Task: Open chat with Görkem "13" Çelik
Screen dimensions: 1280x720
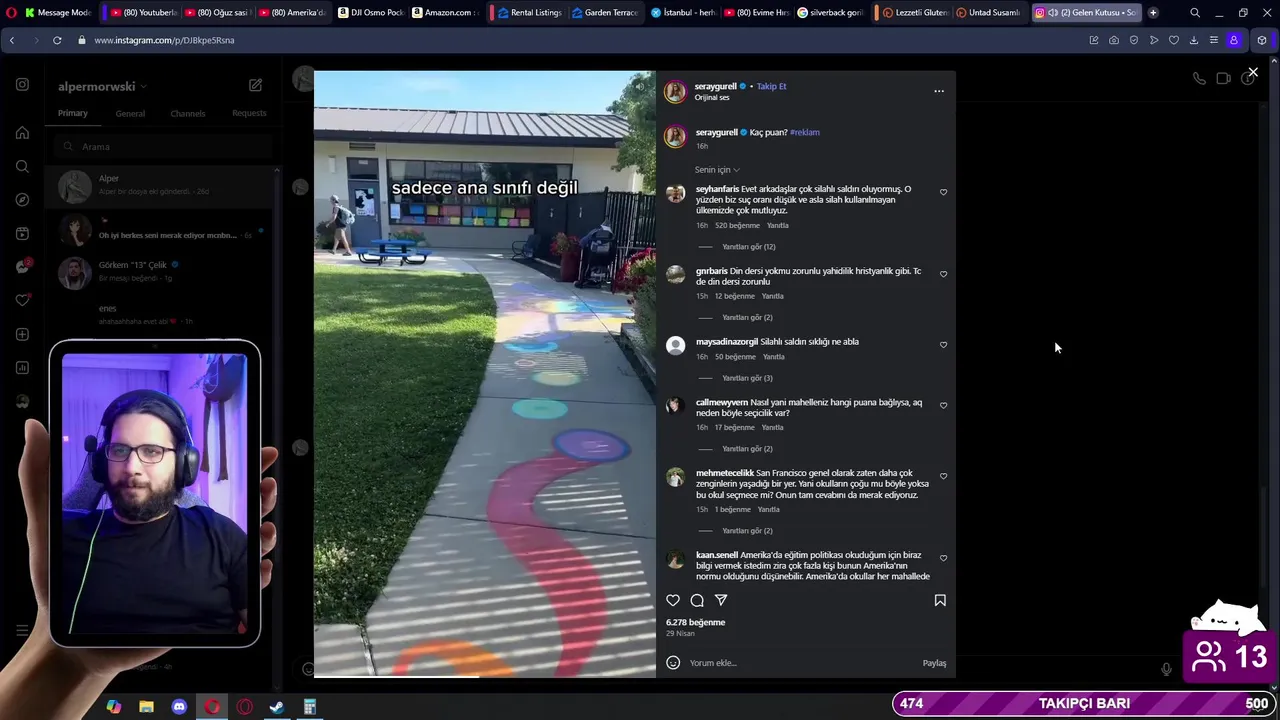Action: point(160,271)
